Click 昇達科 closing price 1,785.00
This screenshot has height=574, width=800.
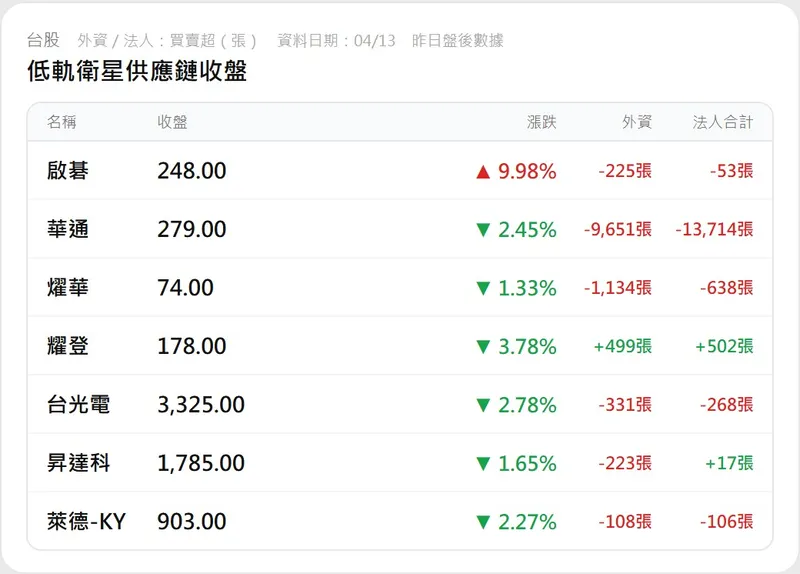point(200,463)
